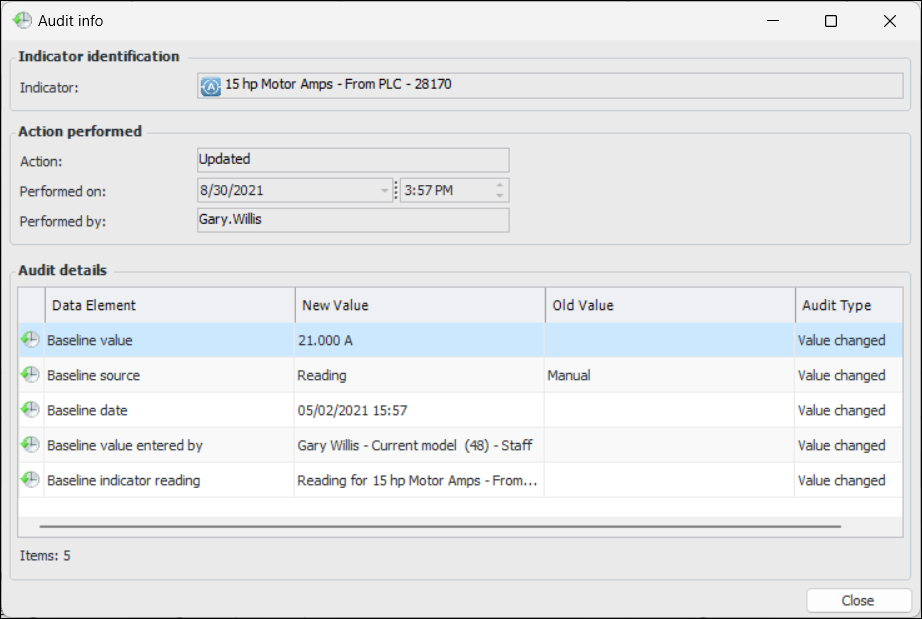
Task: Click the Audit info window title icon
Action: tap(22, 20)
